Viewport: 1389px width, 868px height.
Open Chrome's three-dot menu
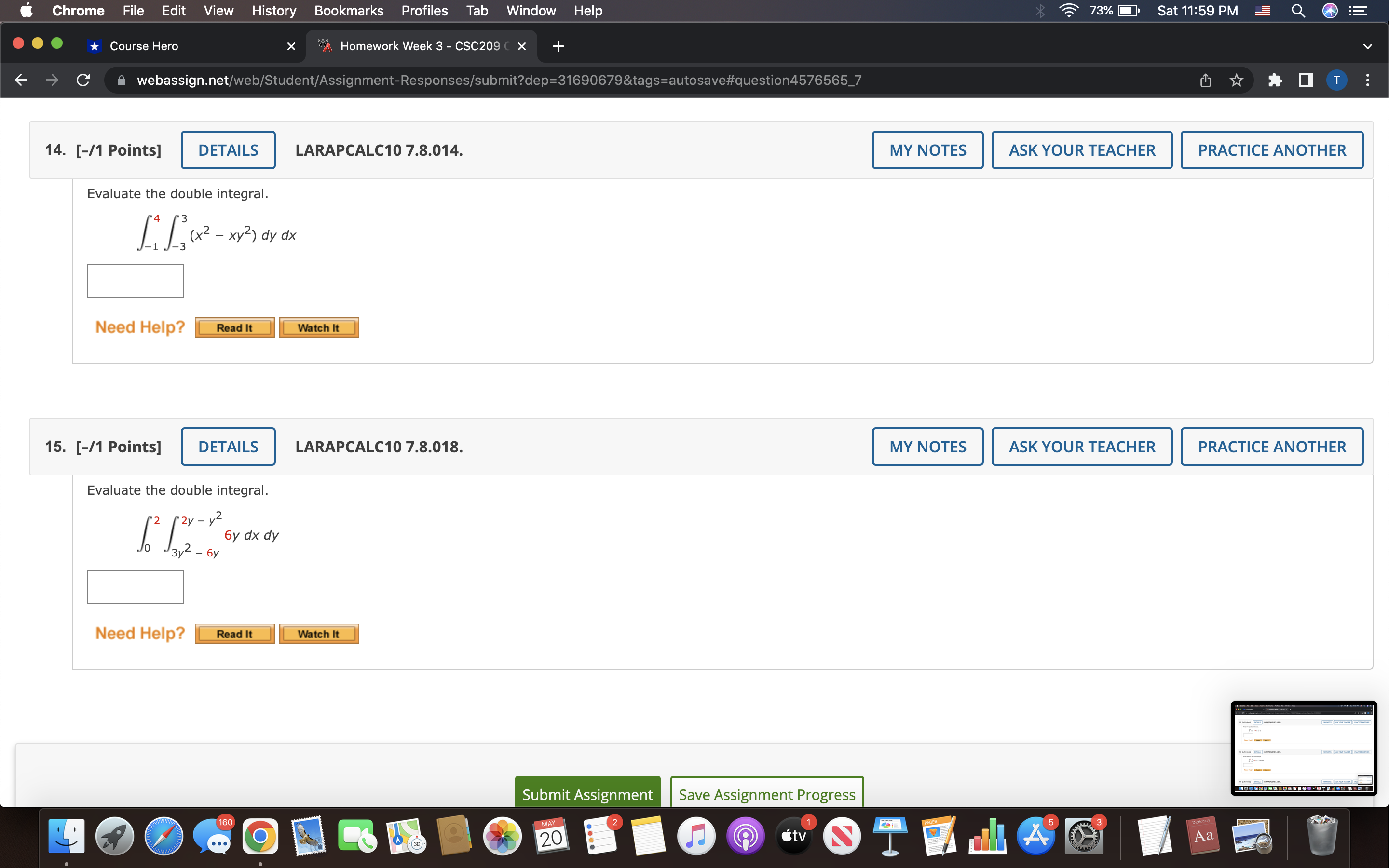tap(1368, 80)
